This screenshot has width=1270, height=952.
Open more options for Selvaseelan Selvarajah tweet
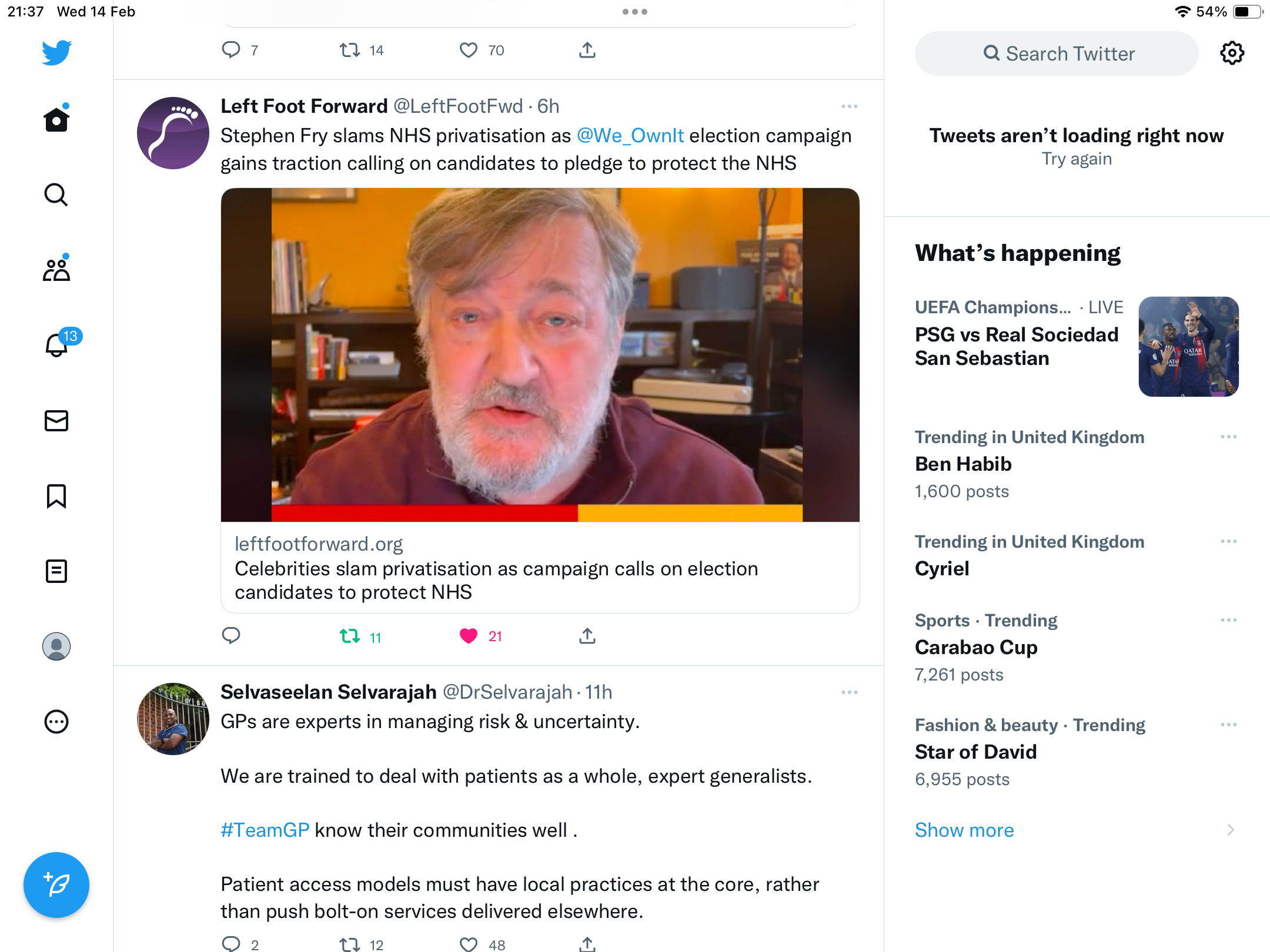tap(850, 692)
